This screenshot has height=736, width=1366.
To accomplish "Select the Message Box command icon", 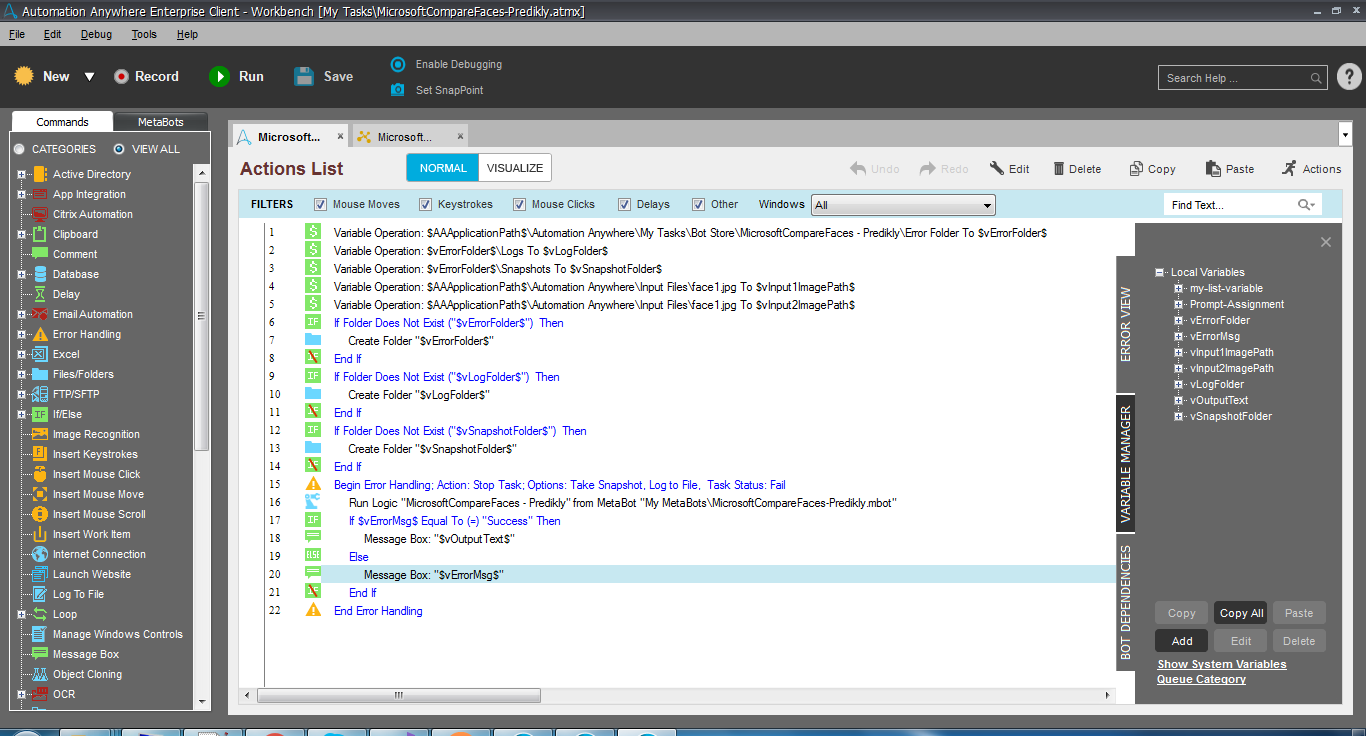I will pos(39,654).
